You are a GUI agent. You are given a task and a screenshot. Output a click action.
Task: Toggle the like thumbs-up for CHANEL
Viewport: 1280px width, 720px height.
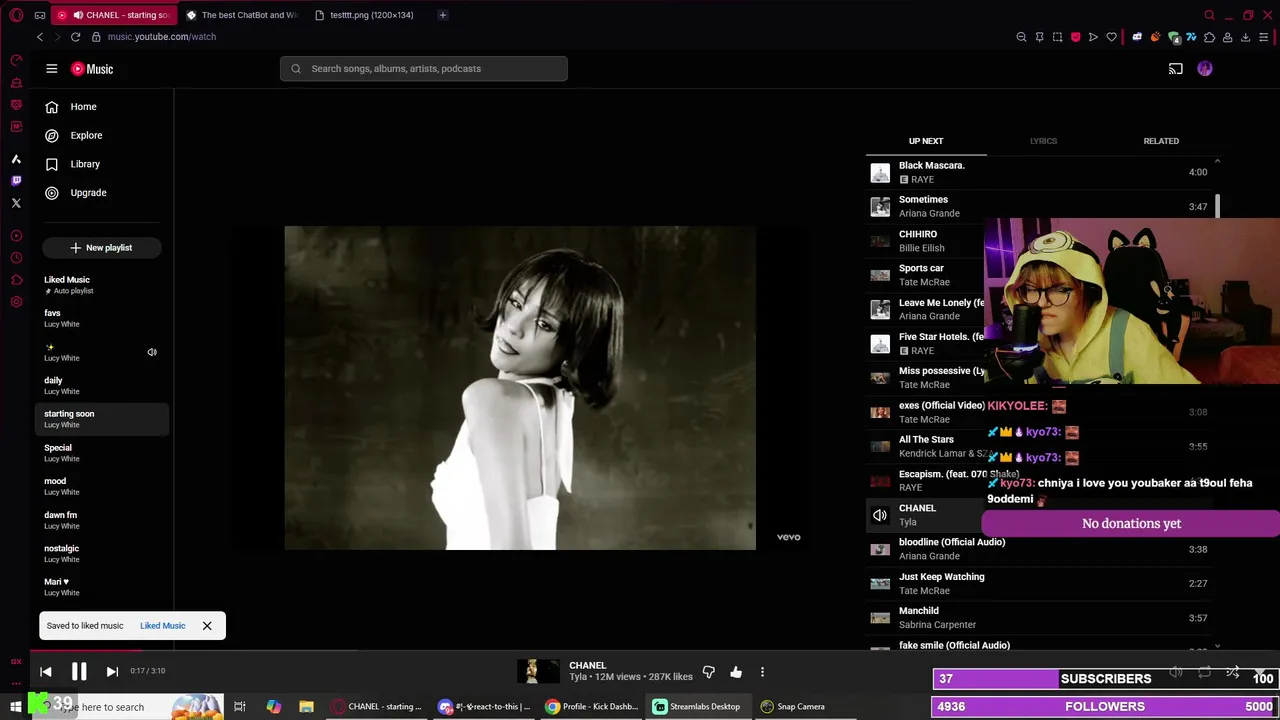point(736,672)
